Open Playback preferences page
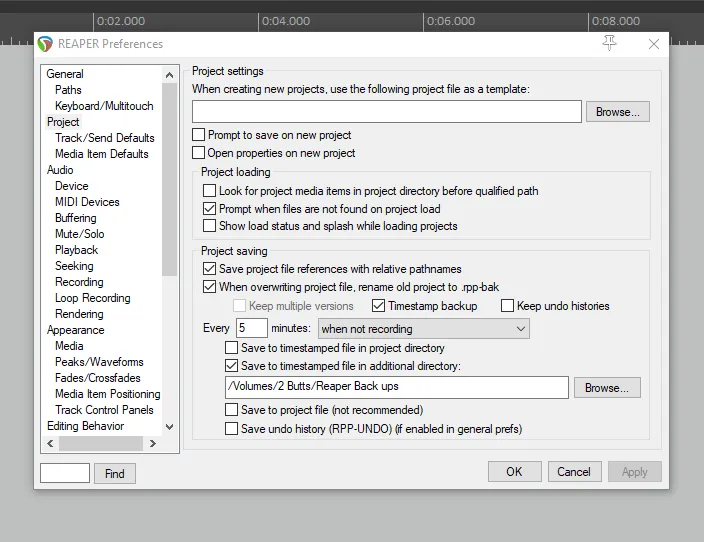704x542 pixels. (x=76, y=250)
